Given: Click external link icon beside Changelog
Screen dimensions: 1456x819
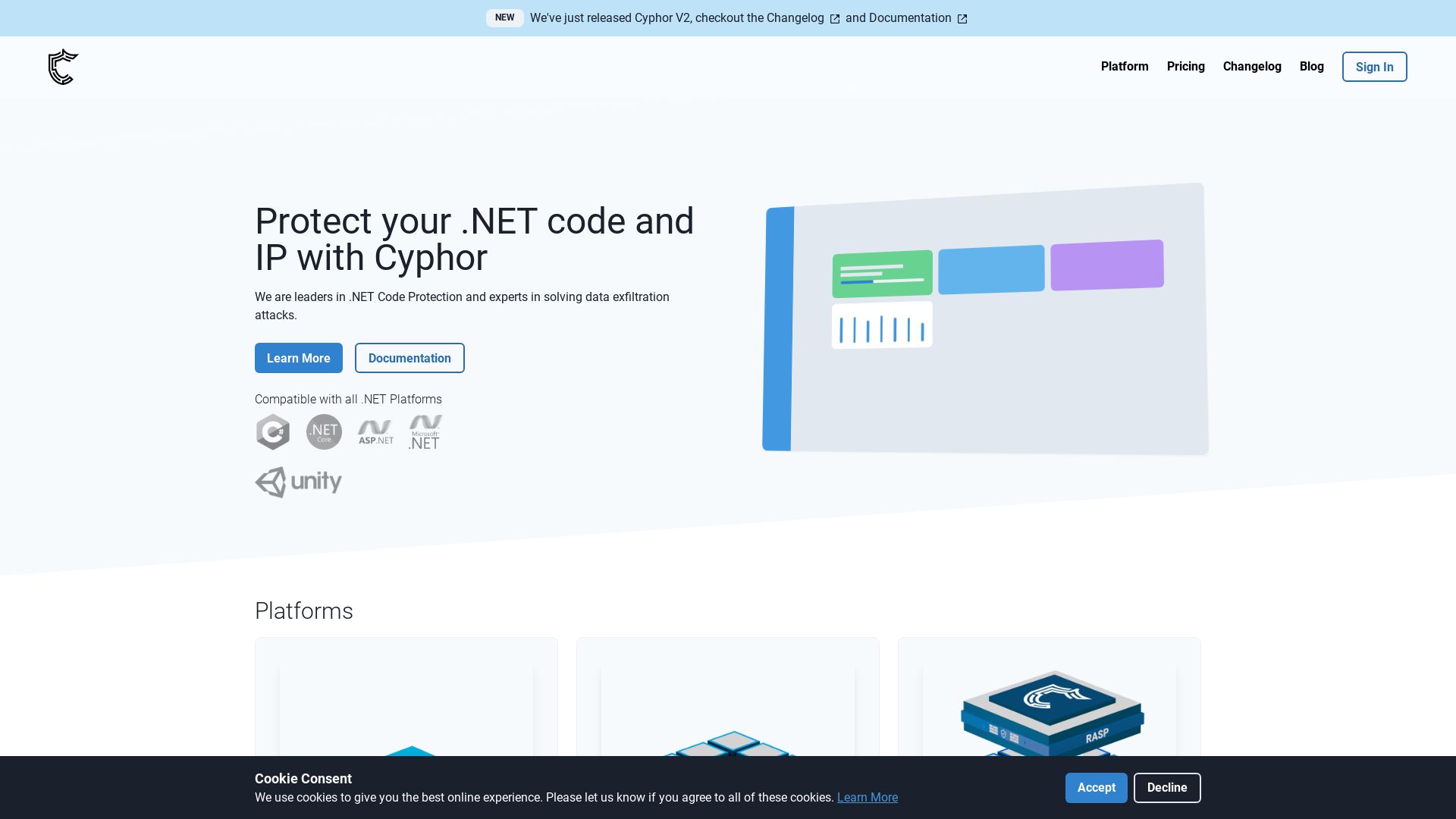Looking at the screenshot, I should pos(835,19).
